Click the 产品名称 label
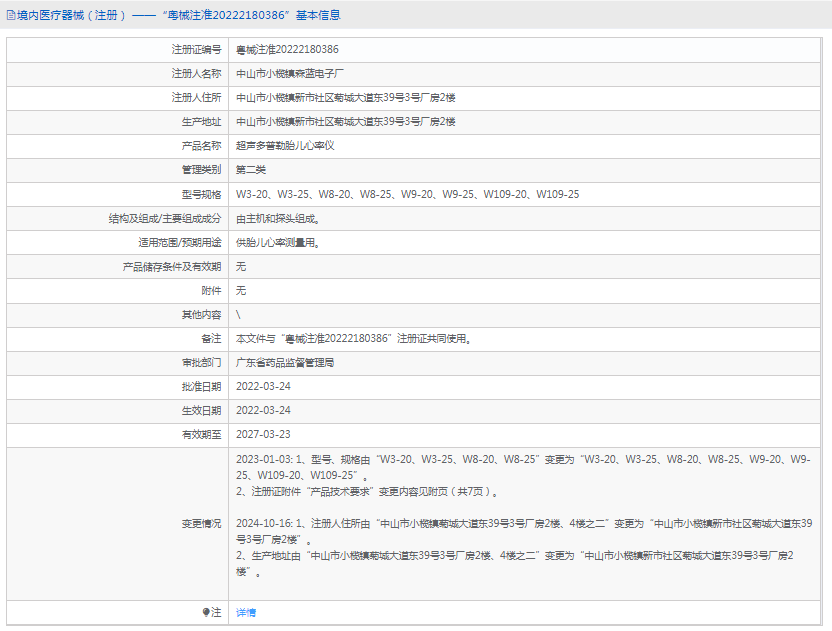 (x=201, y=145)
